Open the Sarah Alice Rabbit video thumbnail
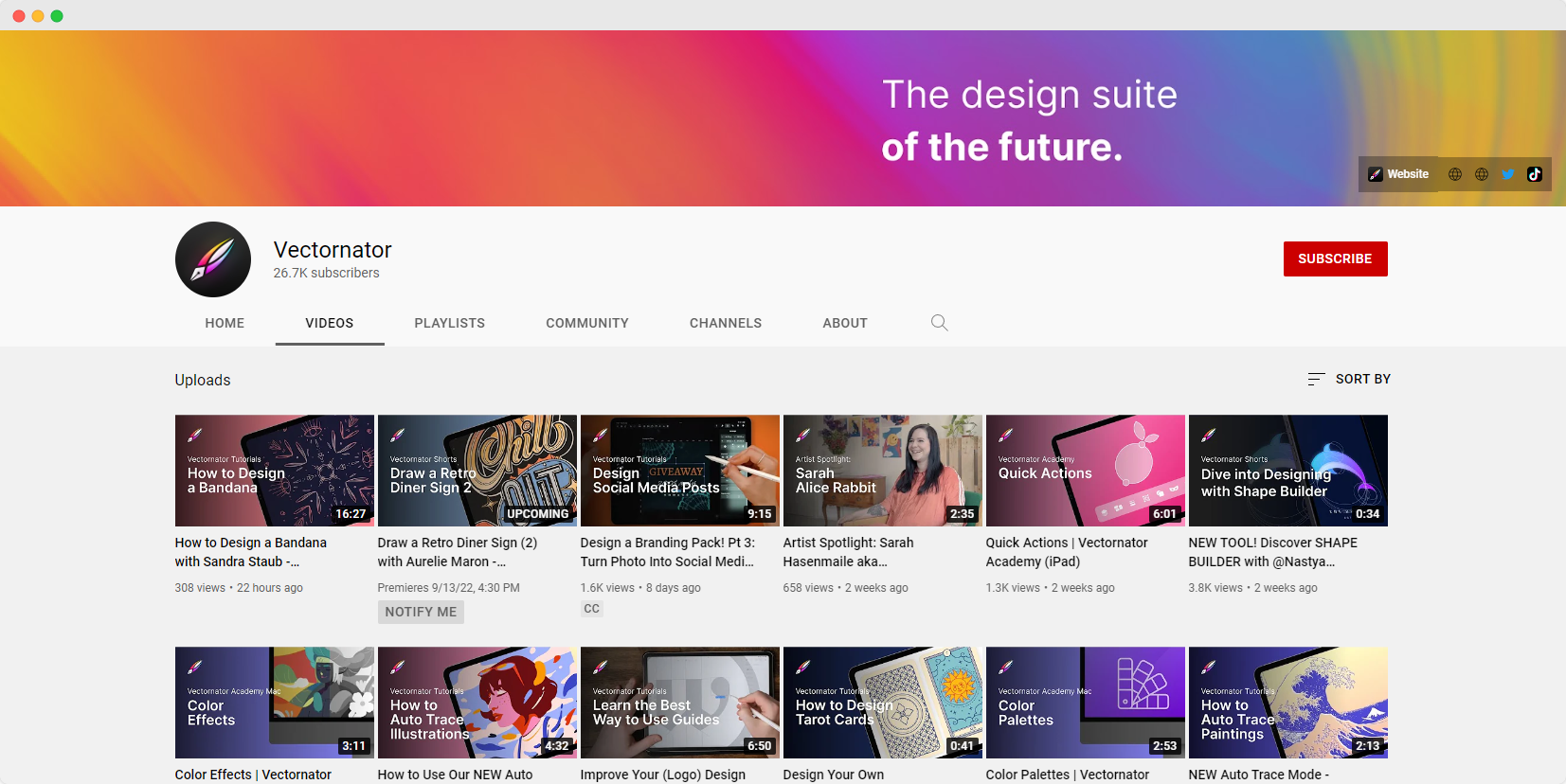Screen dimensions: 1566x784 point(883,471)
